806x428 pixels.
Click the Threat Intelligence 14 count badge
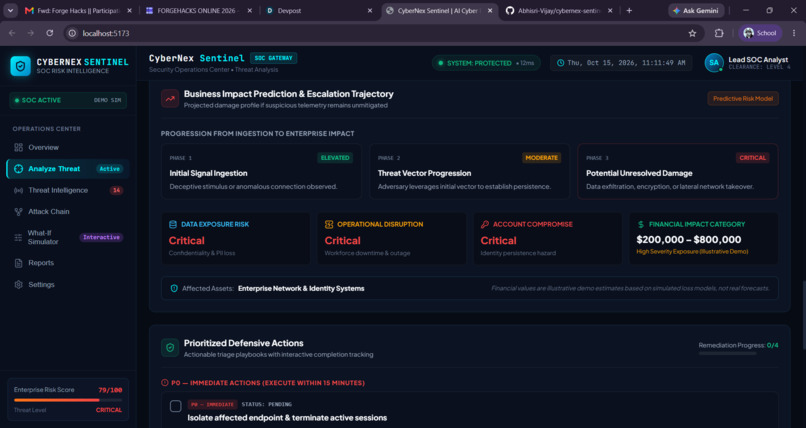(x=117, y=191)
